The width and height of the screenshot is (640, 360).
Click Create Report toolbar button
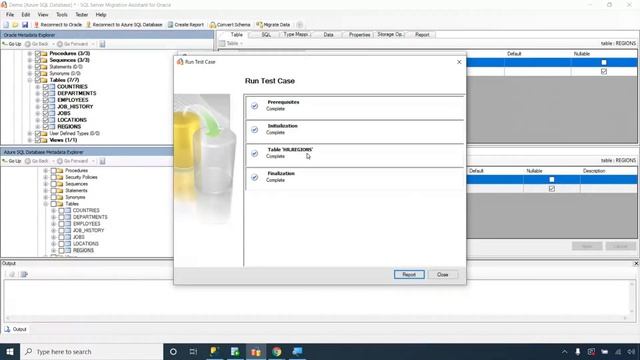click(x=186, y=25)
